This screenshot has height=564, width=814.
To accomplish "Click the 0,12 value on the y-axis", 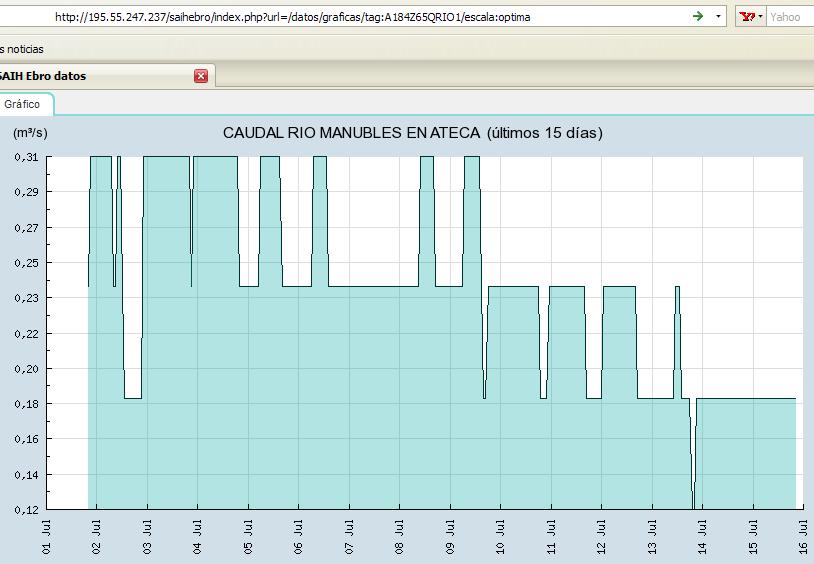I will click(26, 509).
